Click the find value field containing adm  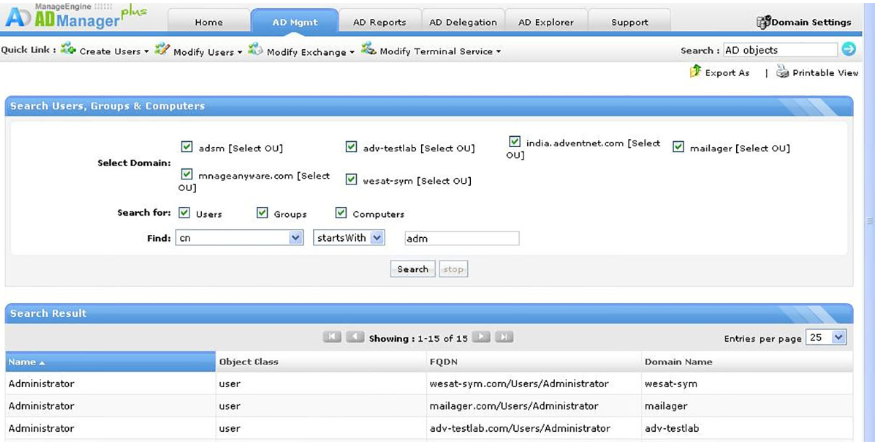point(461,239)
